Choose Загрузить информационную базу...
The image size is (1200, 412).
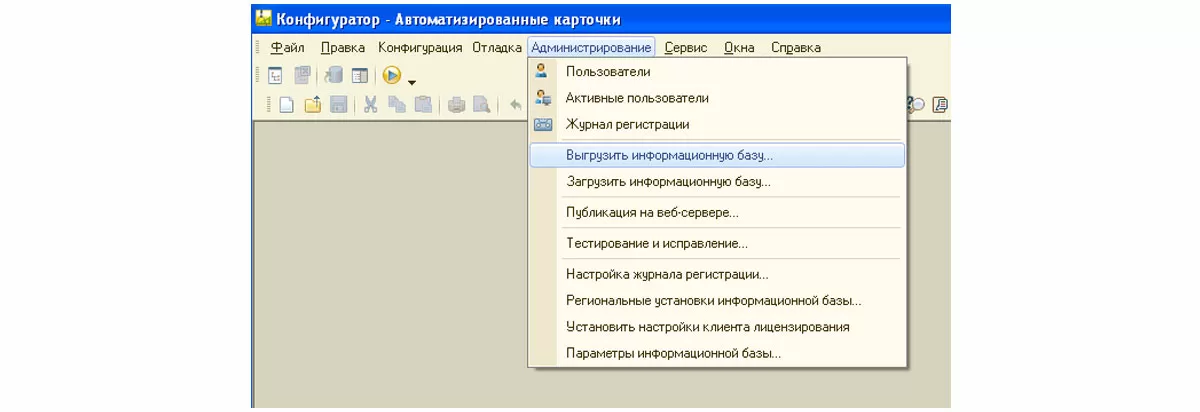click(x=717, y=182)
